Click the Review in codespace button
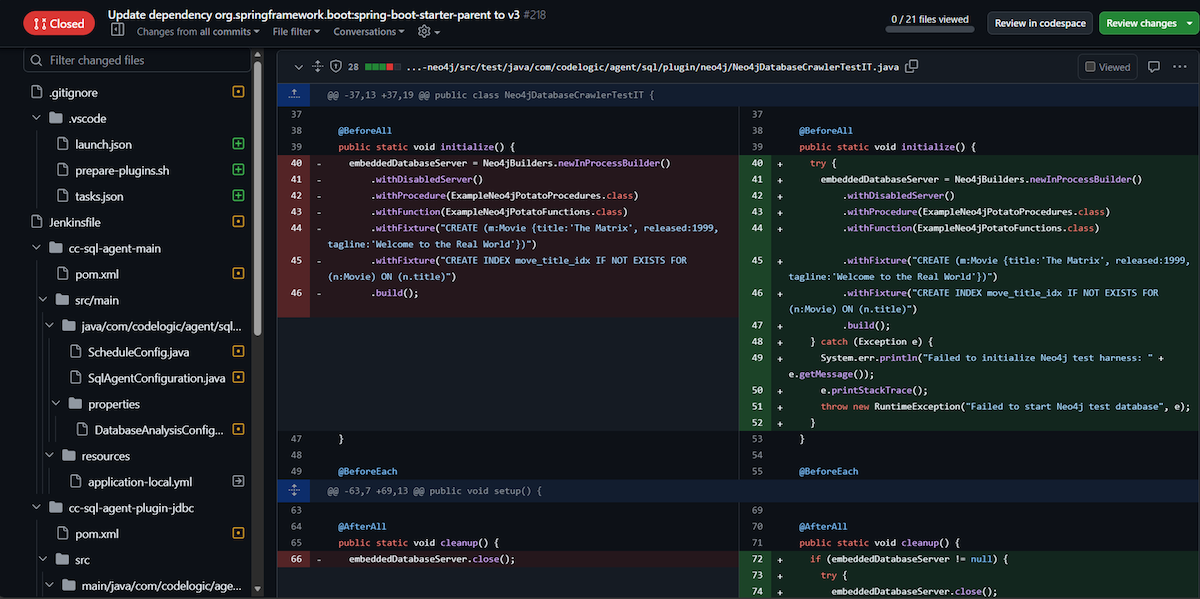The width and height of the screenshot is (1200, 599). click(1039, 23)
